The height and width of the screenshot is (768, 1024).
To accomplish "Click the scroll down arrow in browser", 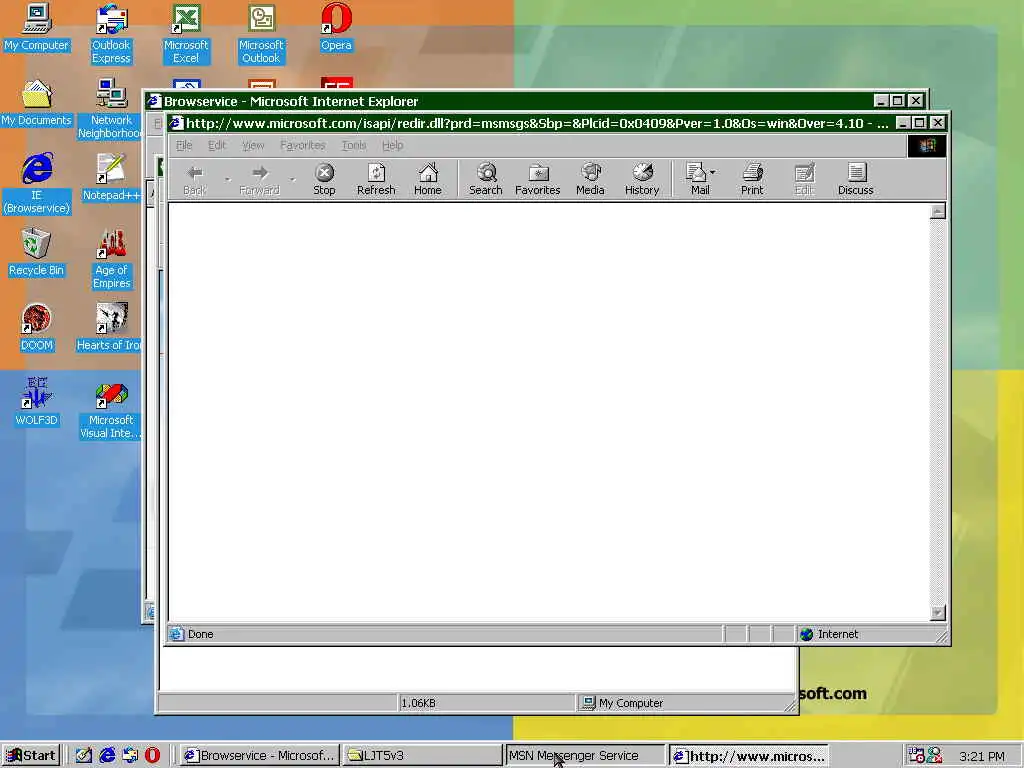I will (x=938, y=613).
